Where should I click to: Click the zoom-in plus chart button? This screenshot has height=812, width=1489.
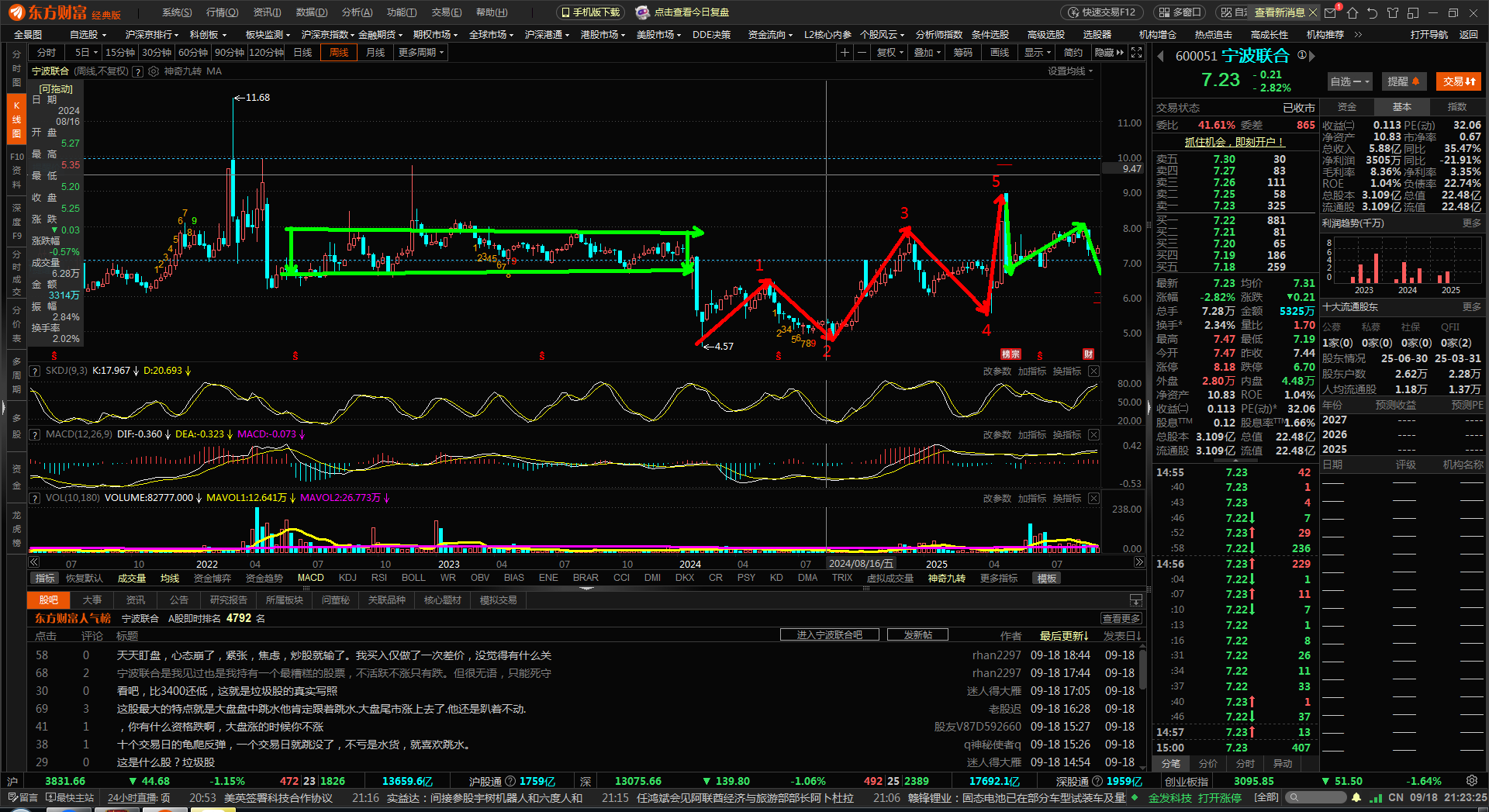(845, 52)
